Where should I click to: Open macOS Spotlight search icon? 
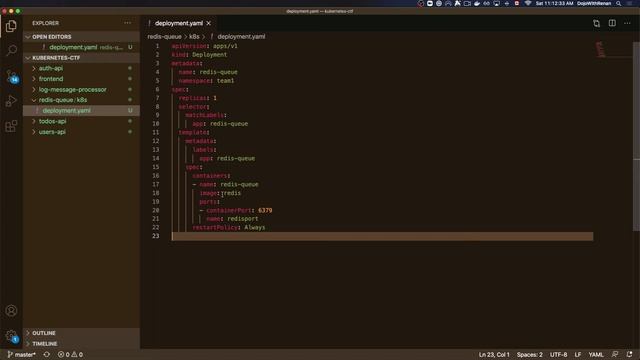(x=618, y=3)
